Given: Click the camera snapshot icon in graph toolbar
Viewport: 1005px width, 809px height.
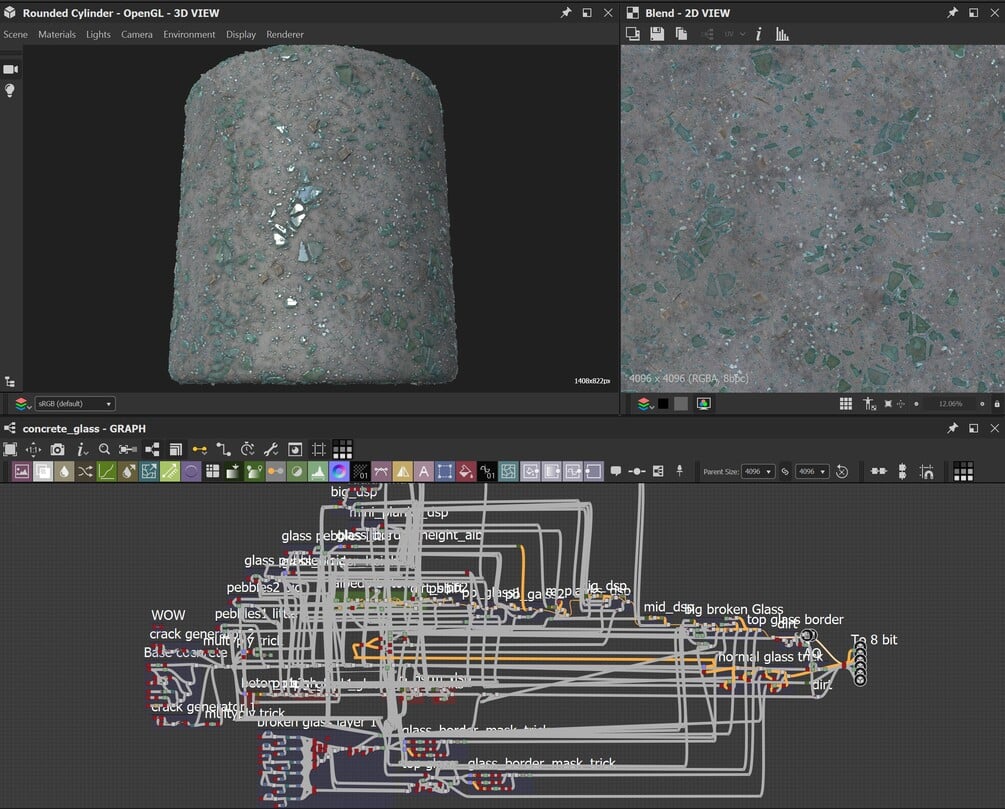Looking at the screenshot, I should (58, 450).
